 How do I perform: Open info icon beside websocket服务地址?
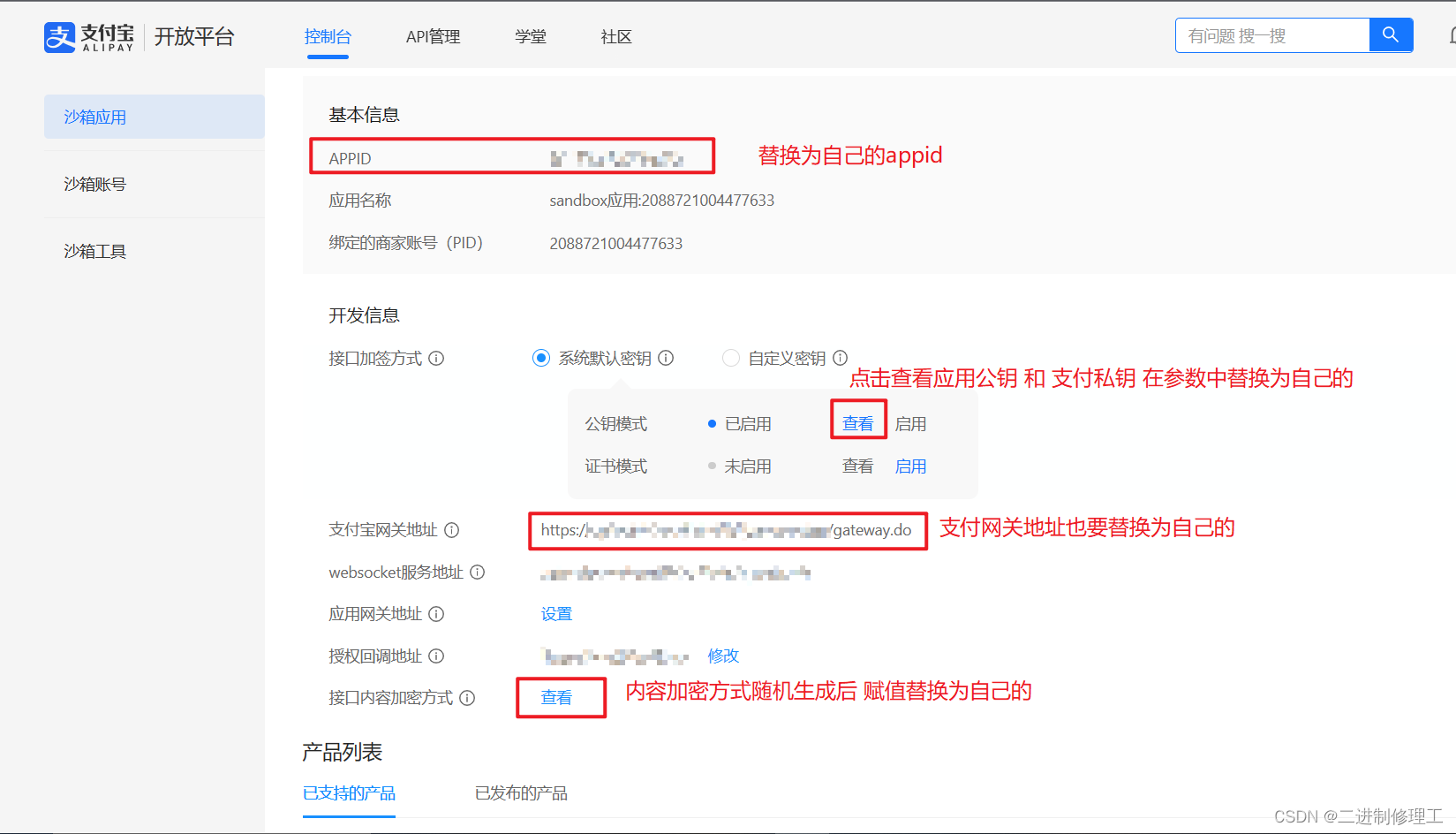pos(478,572)
